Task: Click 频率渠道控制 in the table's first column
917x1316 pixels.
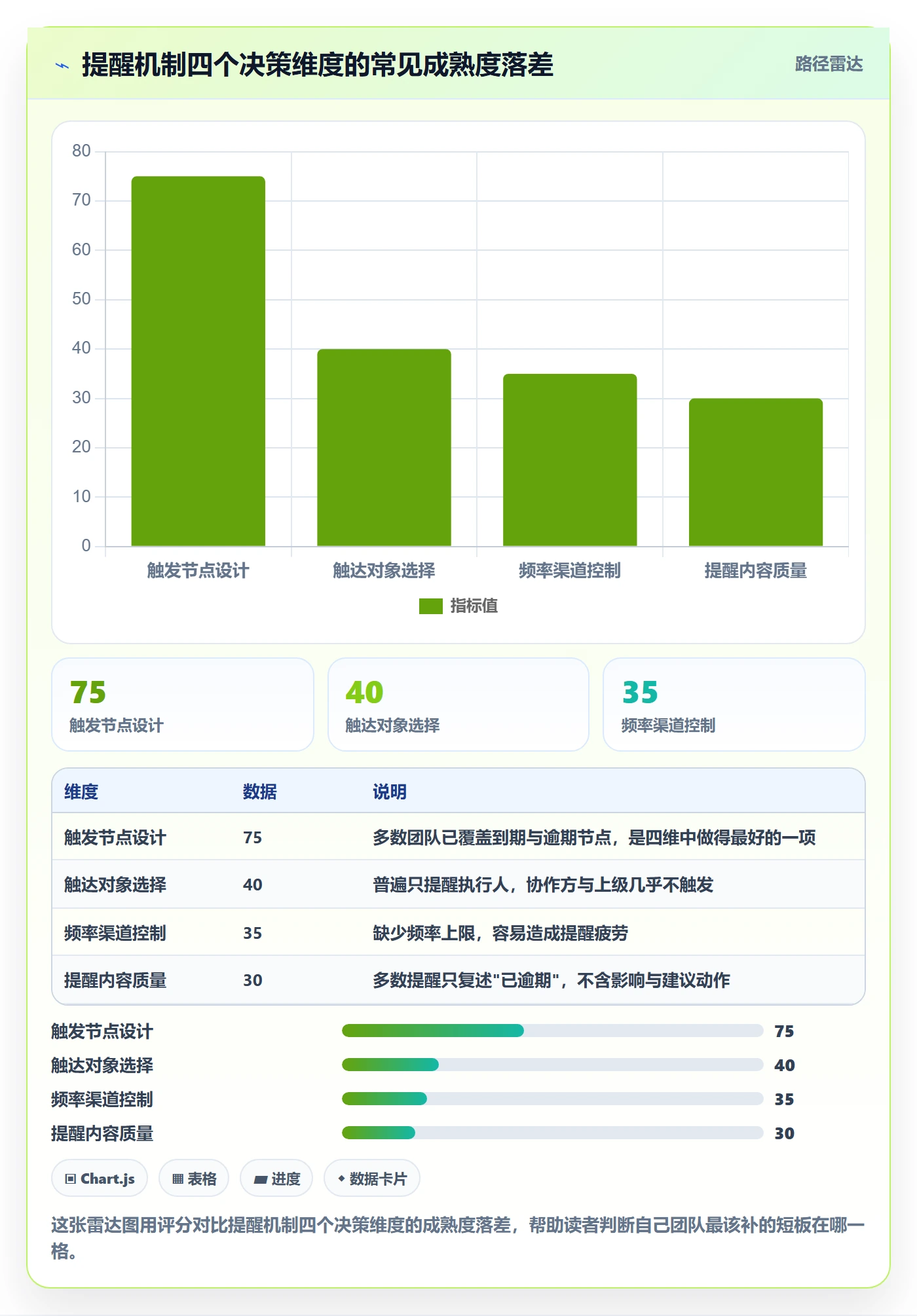Action: coord(115,933)
